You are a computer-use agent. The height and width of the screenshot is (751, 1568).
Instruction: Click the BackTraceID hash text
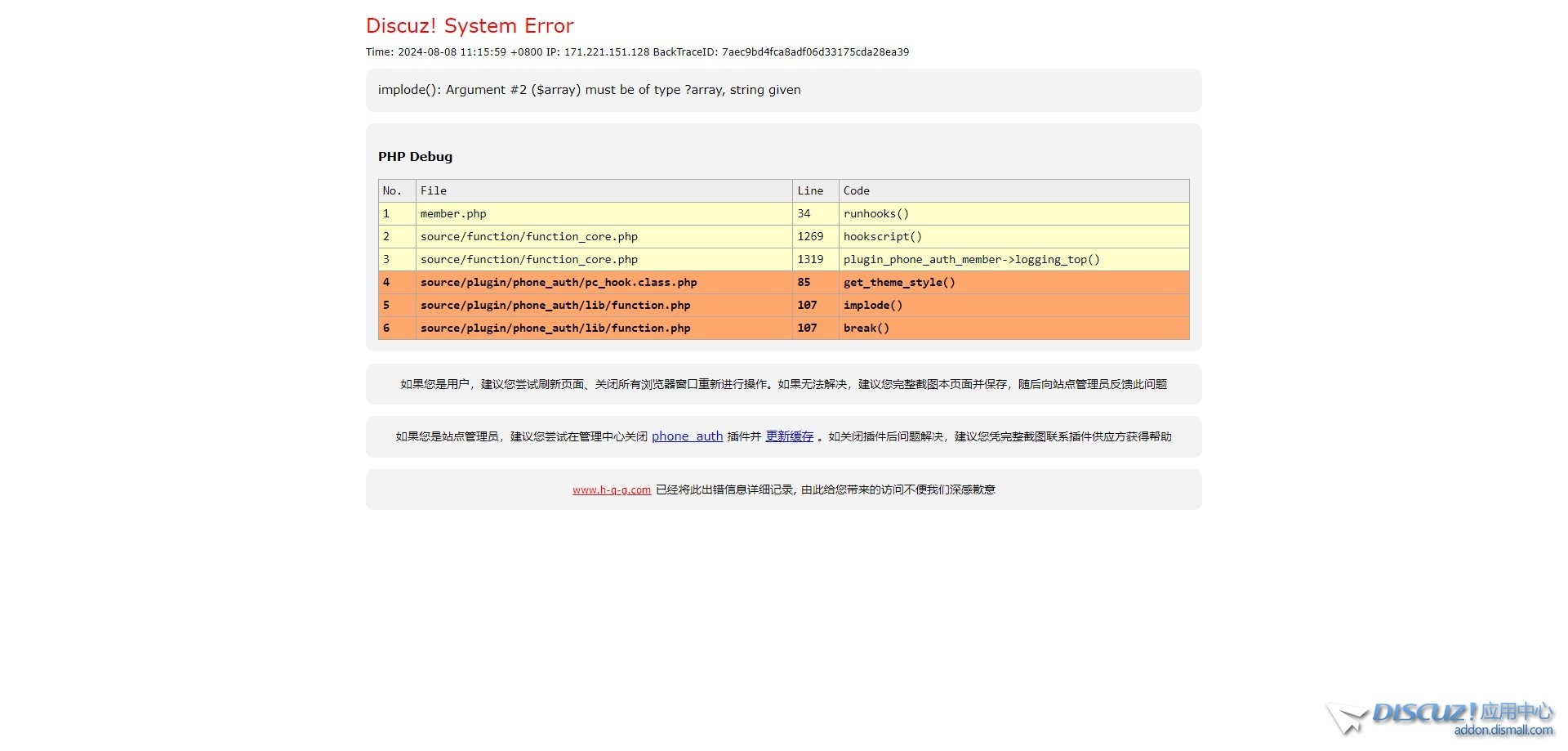point(815,52)
